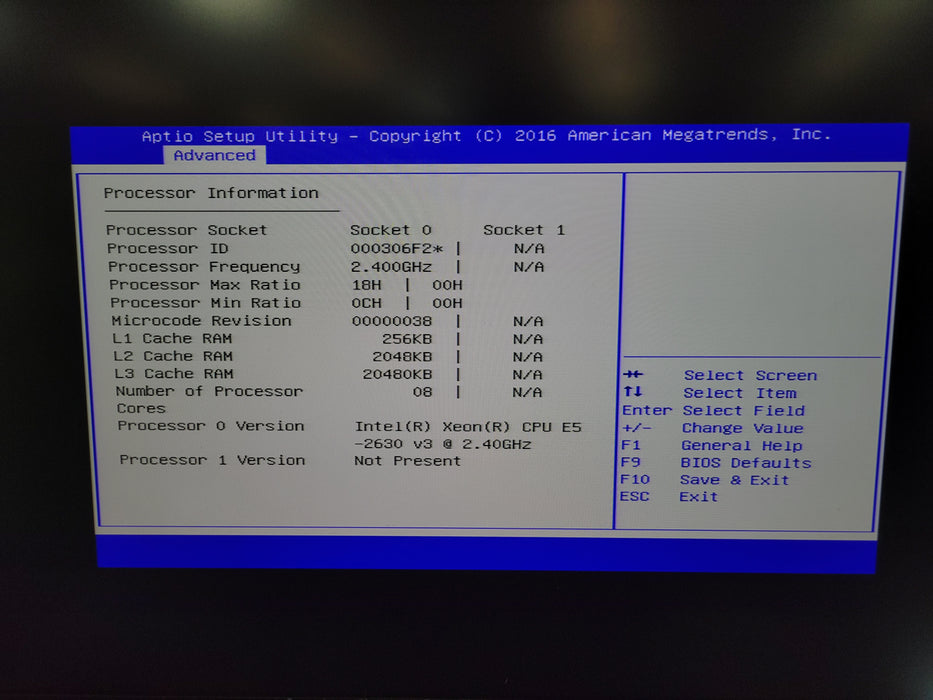
Task: Click the Processor Frequency label
Action: (x=204, y=267)
